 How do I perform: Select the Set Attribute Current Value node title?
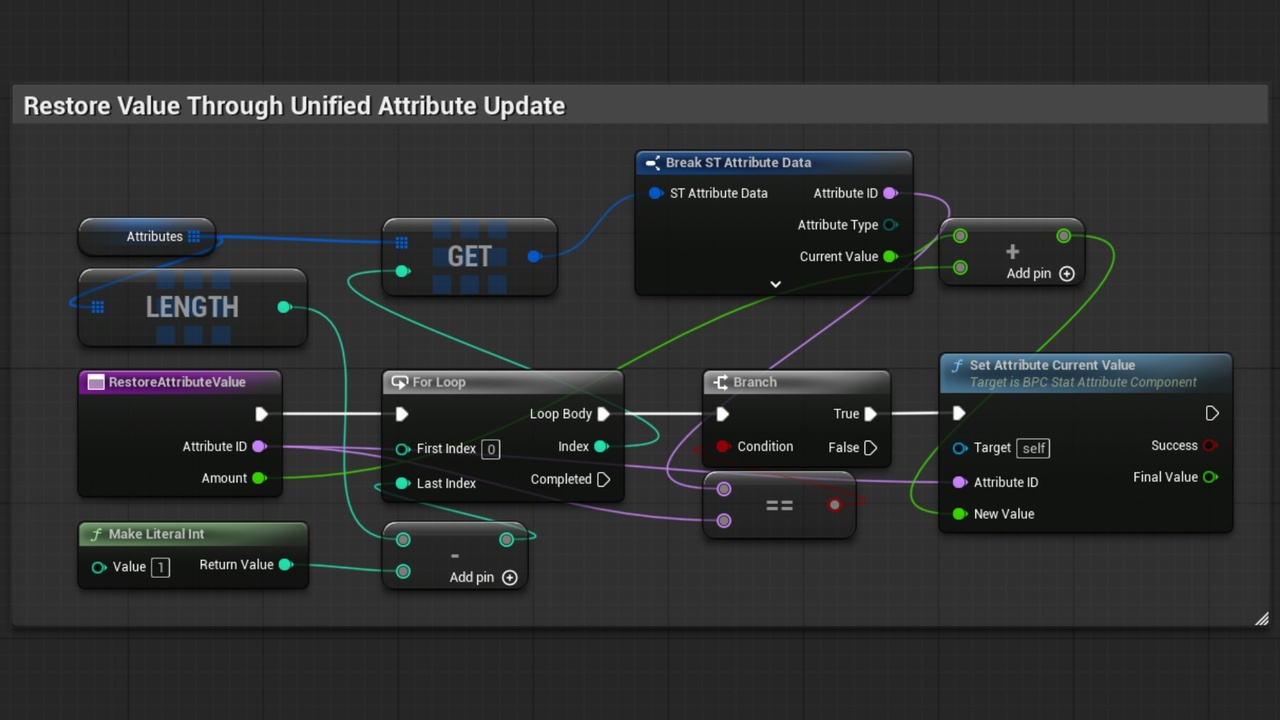(x=1052, y=365)
